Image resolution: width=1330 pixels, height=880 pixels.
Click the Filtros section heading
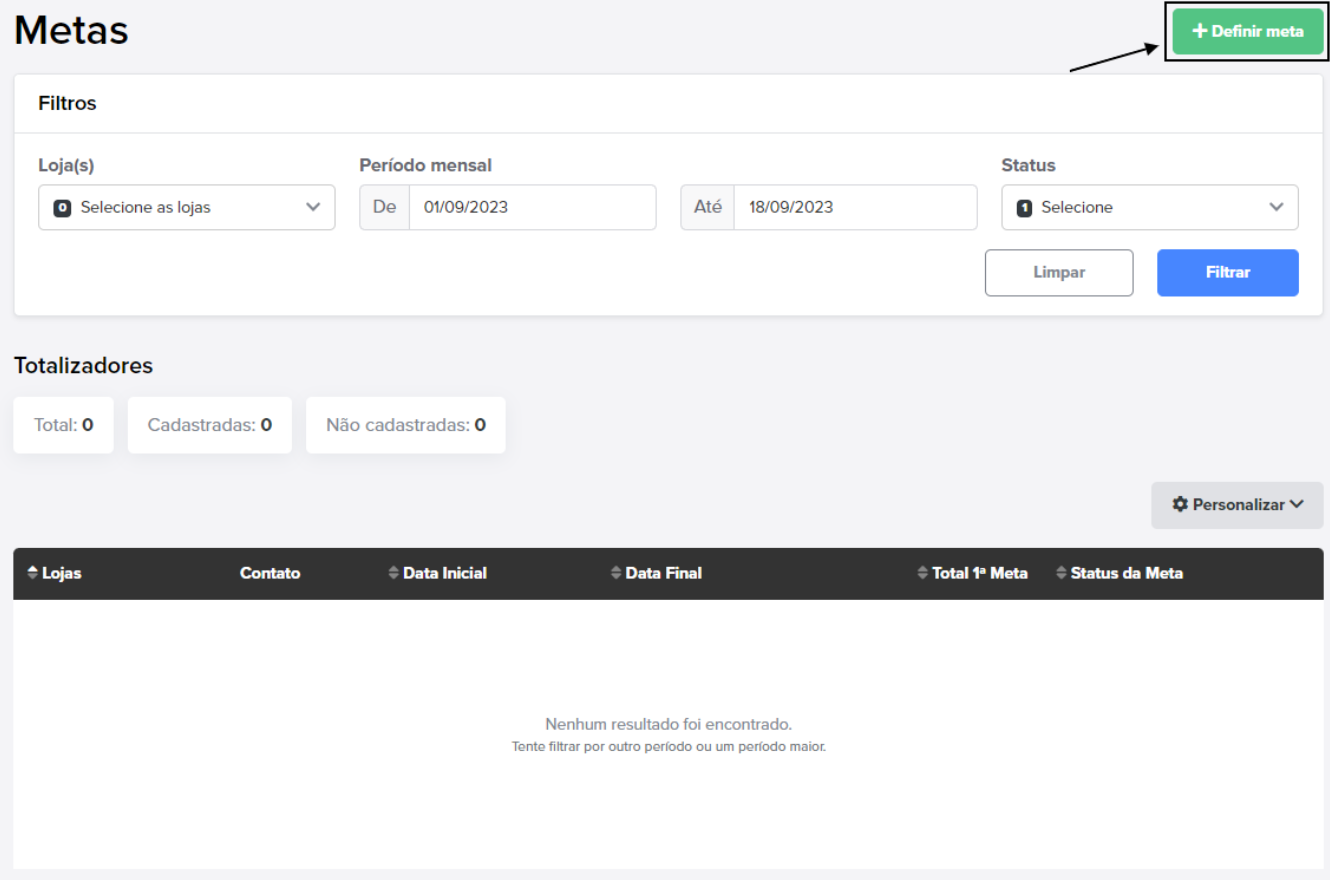tap(67, 103)
